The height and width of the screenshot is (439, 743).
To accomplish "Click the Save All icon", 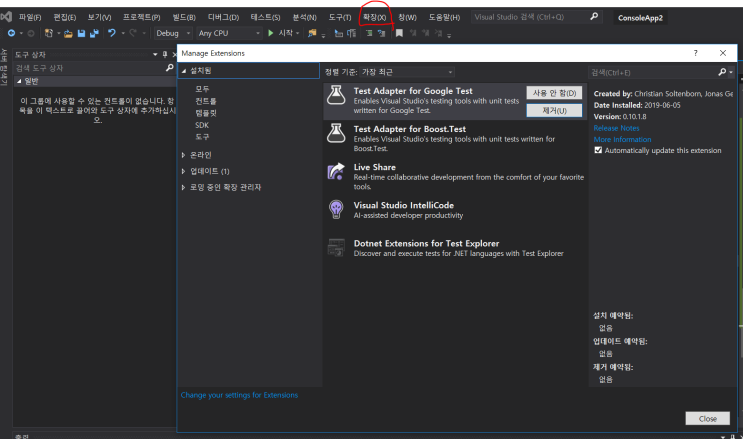I will click(x=94, y=33).
